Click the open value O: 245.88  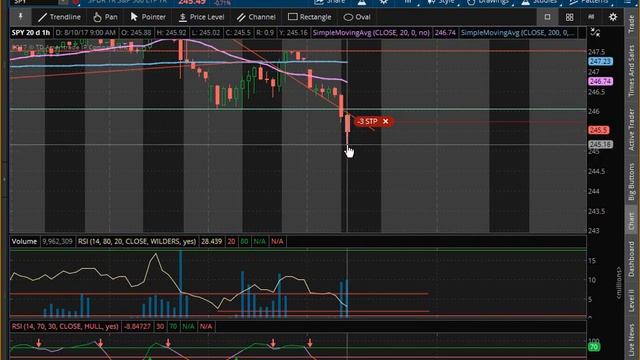[136, 32]
